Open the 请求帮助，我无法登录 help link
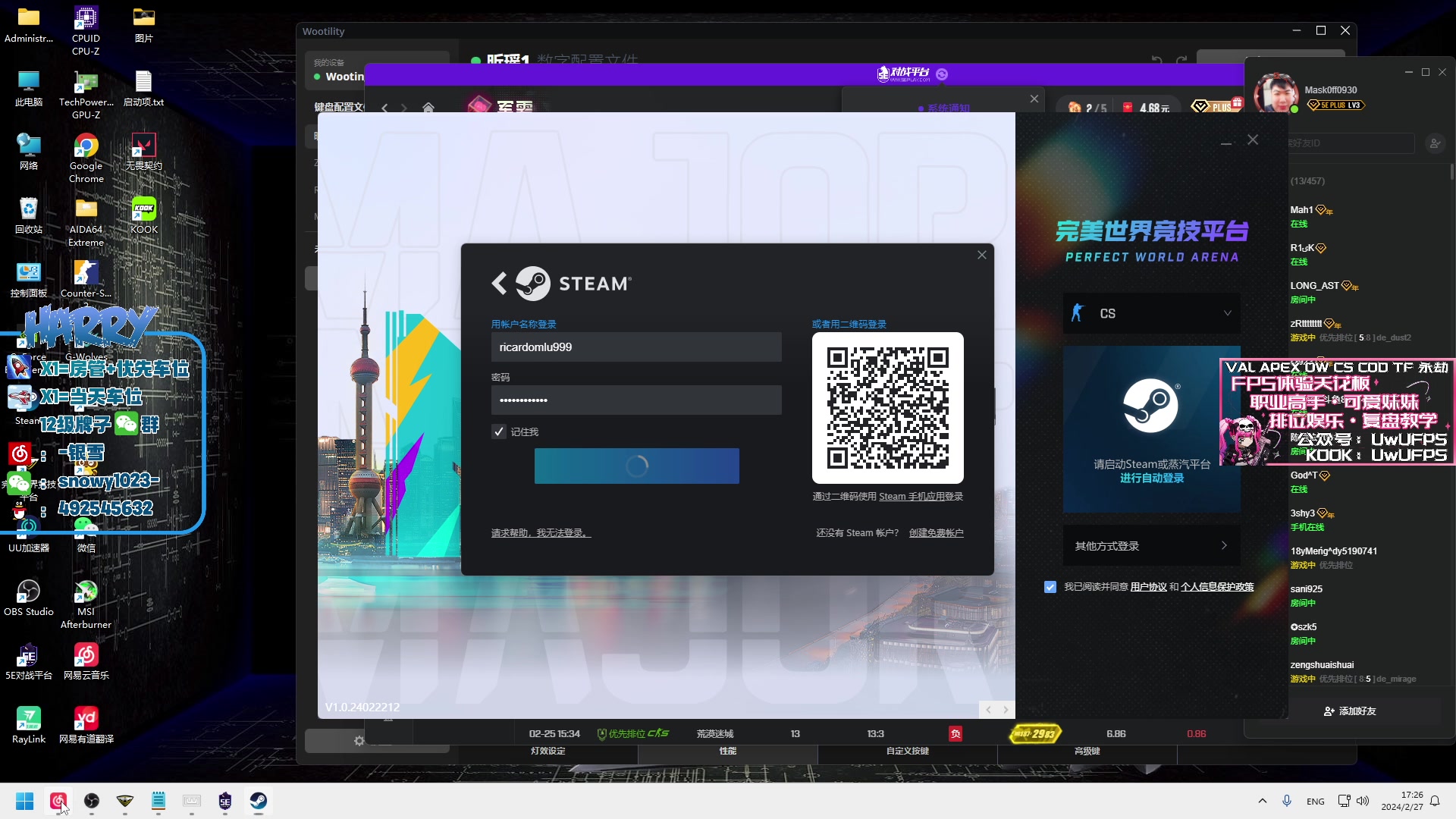 click(541, 533)
